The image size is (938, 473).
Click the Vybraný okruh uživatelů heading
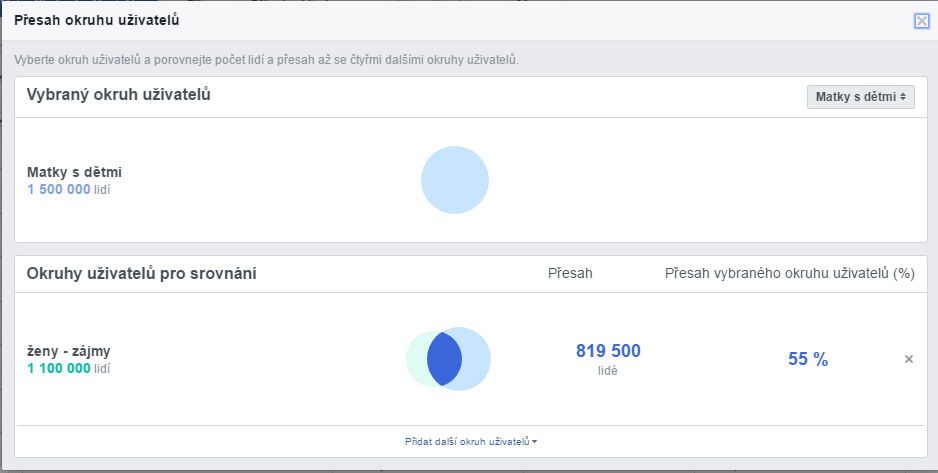click(118, 94)
